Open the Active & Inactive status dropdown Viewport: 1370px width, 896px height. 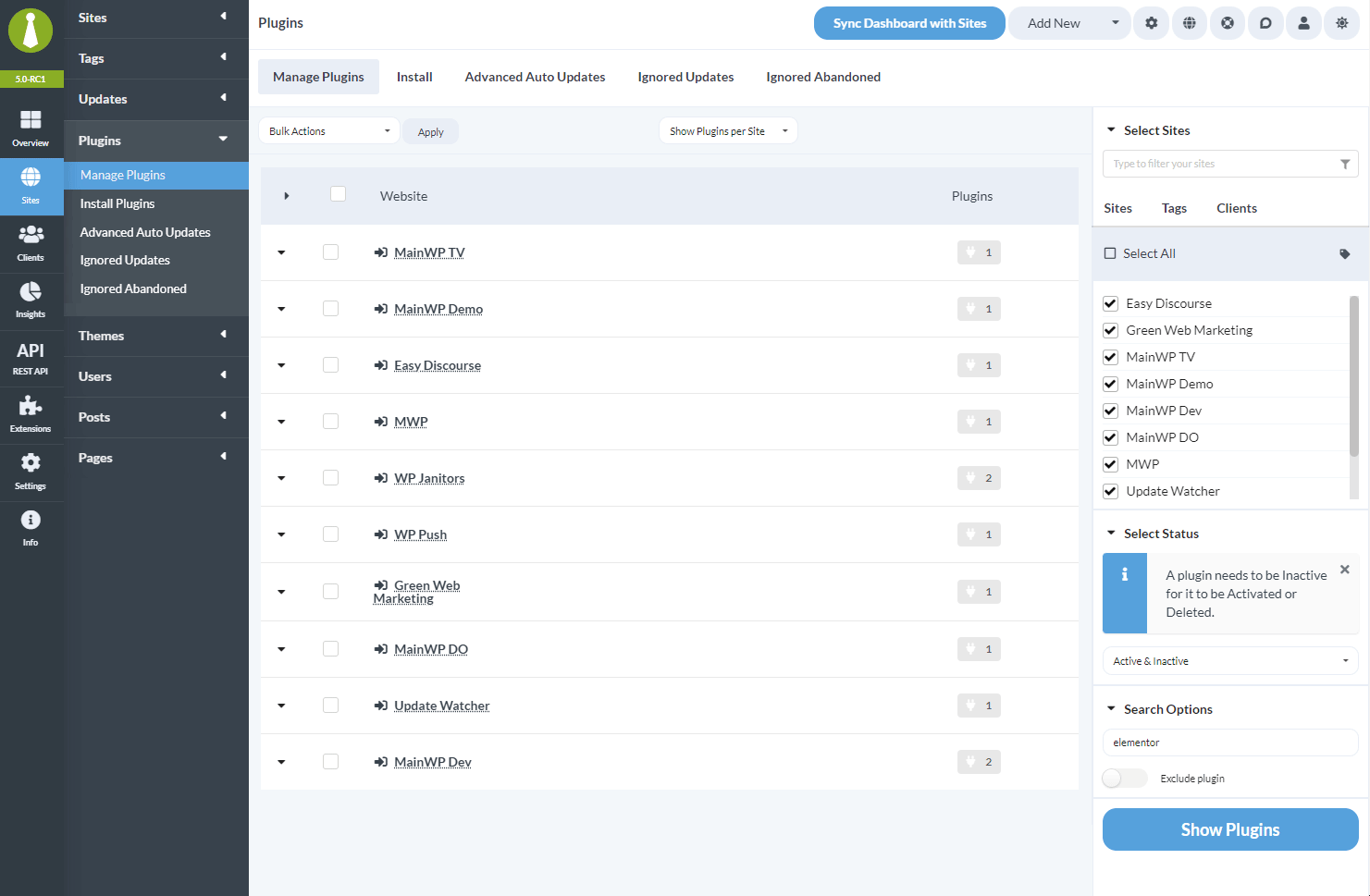1229,660
